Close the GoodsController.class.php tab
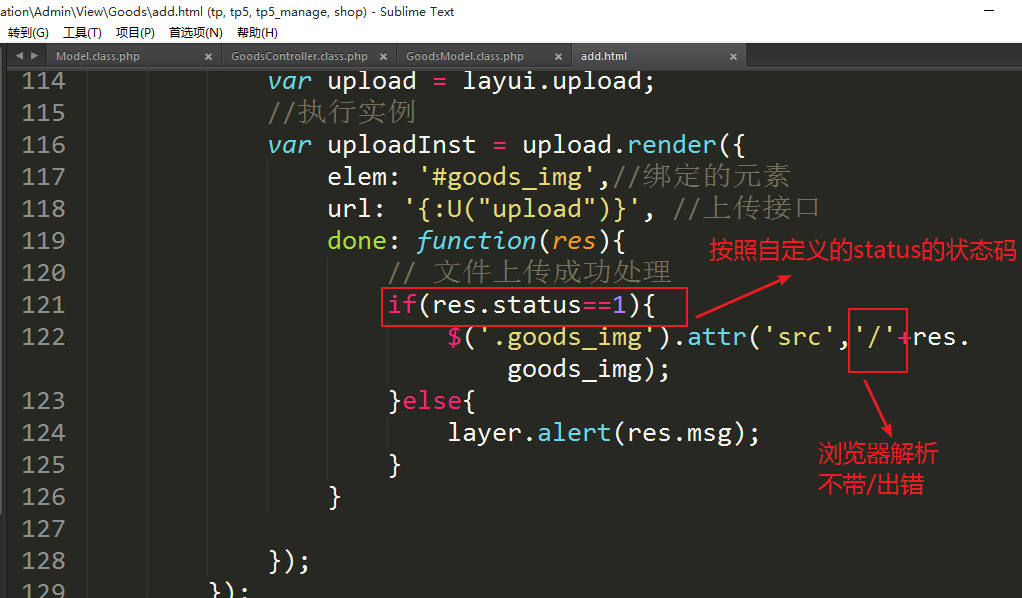Image resolution: width=1022 pixels, height=598 pixels. 383,57
